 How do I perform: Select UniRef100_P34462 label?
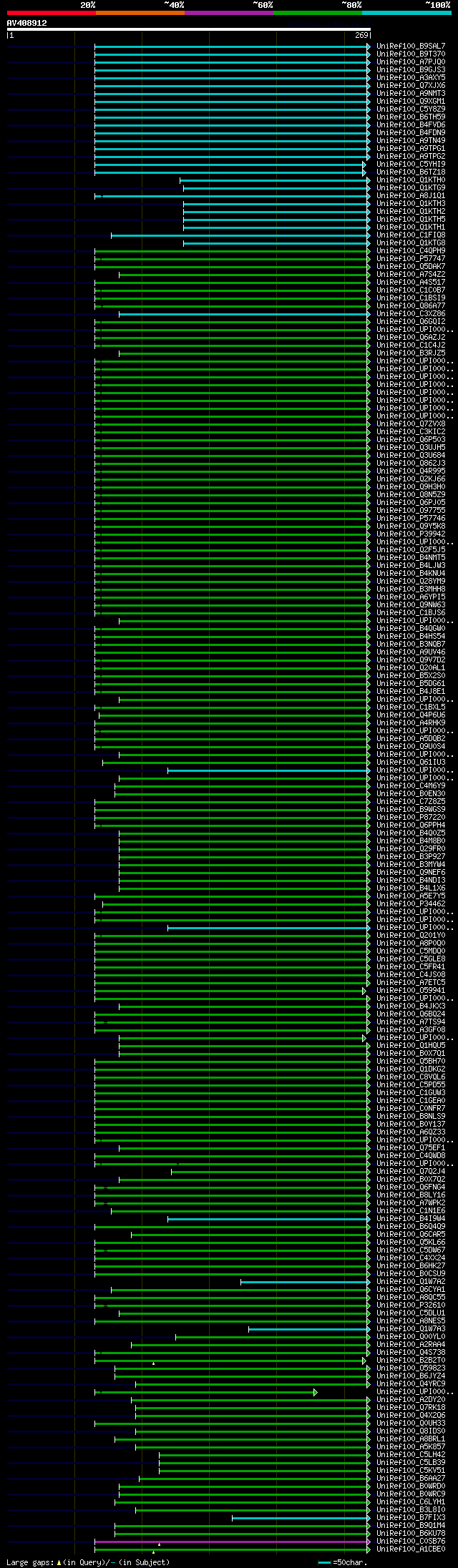tap(411, 904)
